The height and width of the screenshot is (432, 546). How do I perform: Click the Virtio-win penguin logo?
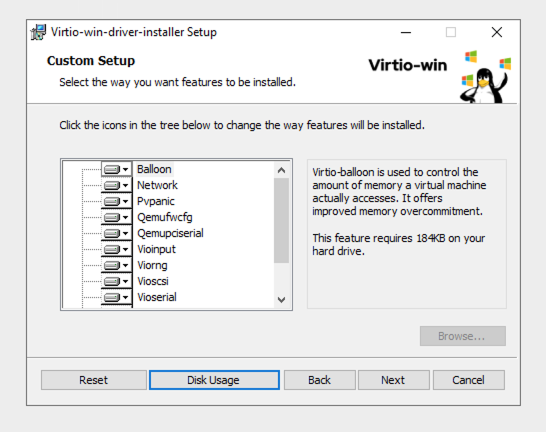click(x=485, y=77)
